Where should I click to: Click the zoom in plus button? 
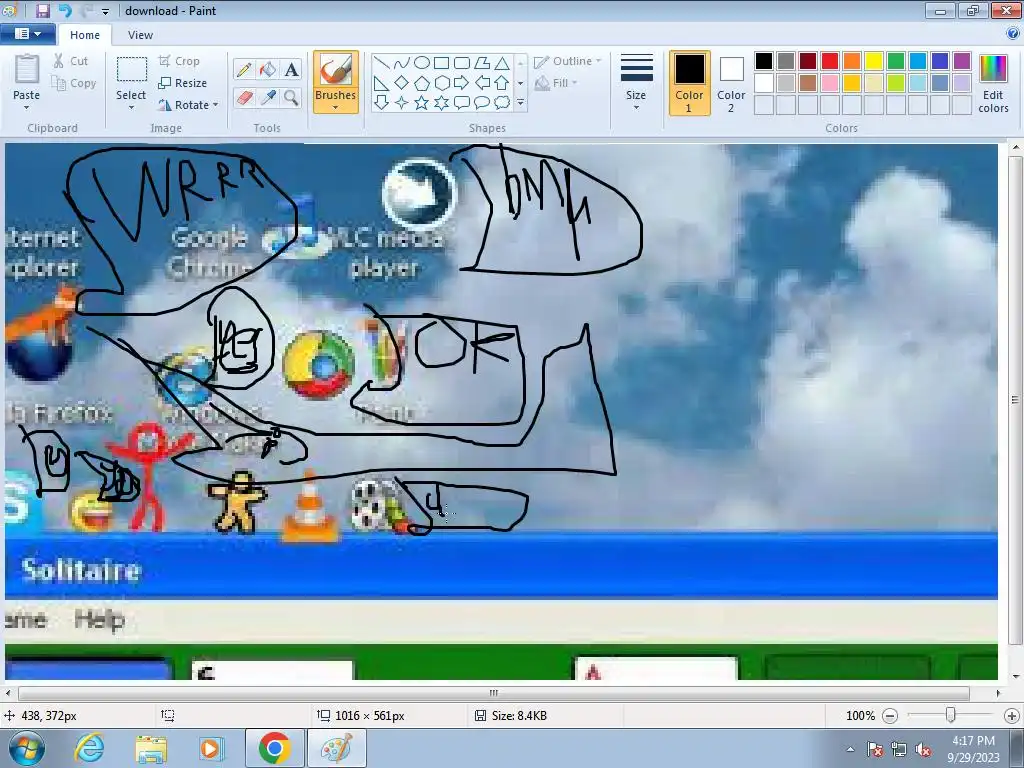(1012, 716)
